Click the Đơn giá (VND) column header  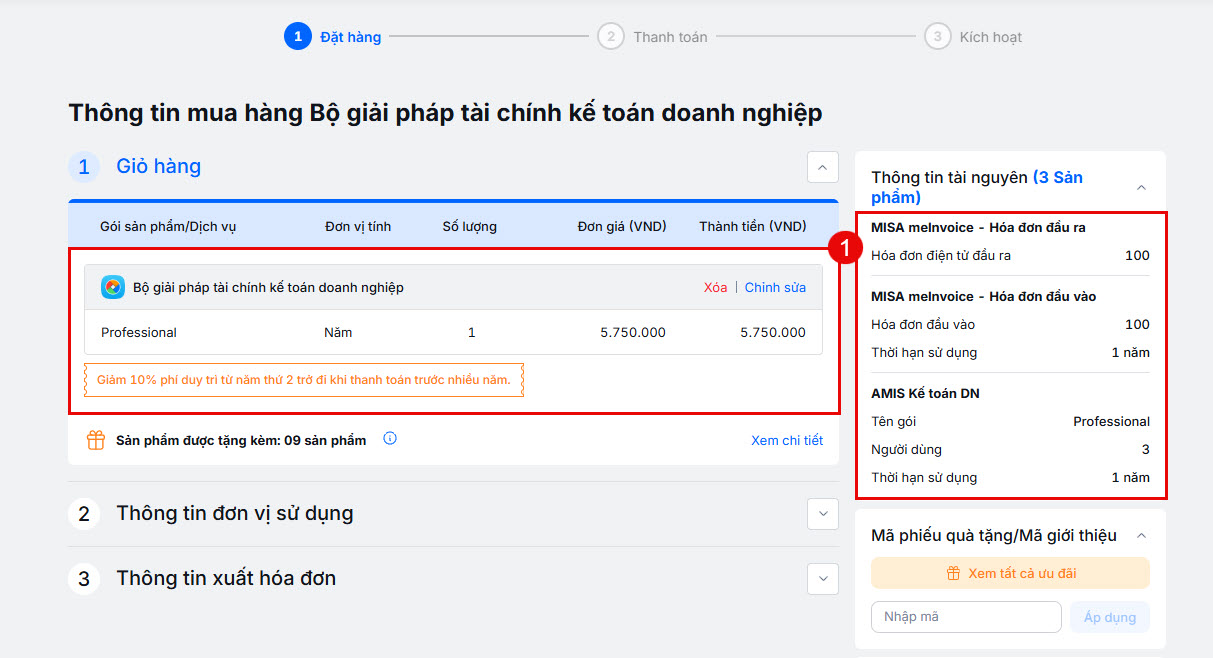click(x=622, y=226)
